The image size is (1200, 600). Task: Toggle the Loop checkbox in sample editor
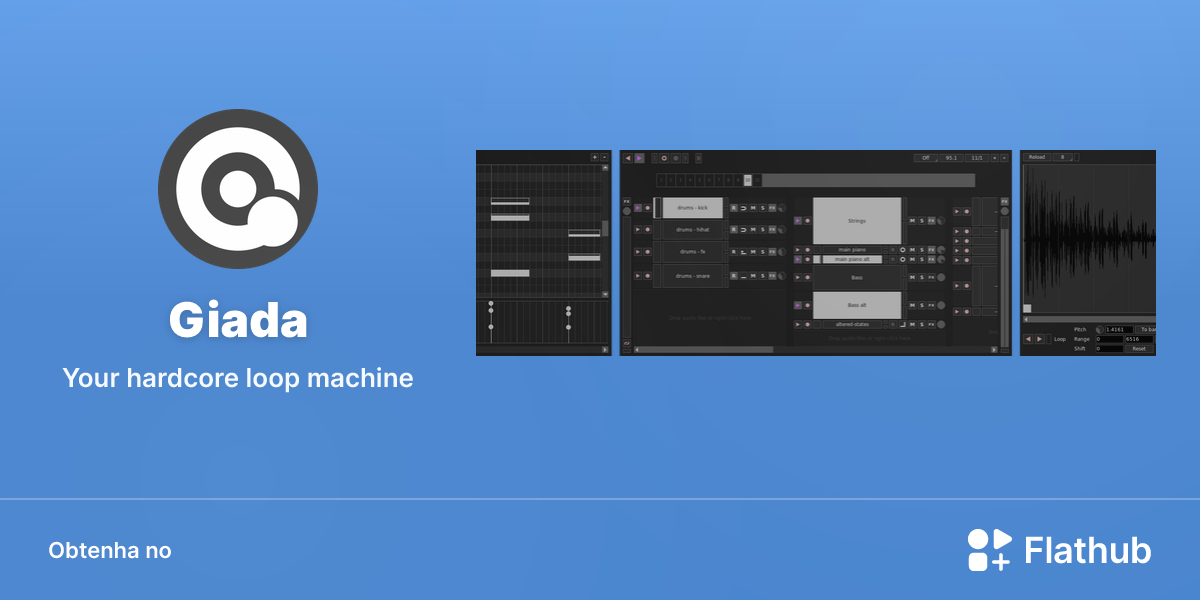tap(1049, 338)
